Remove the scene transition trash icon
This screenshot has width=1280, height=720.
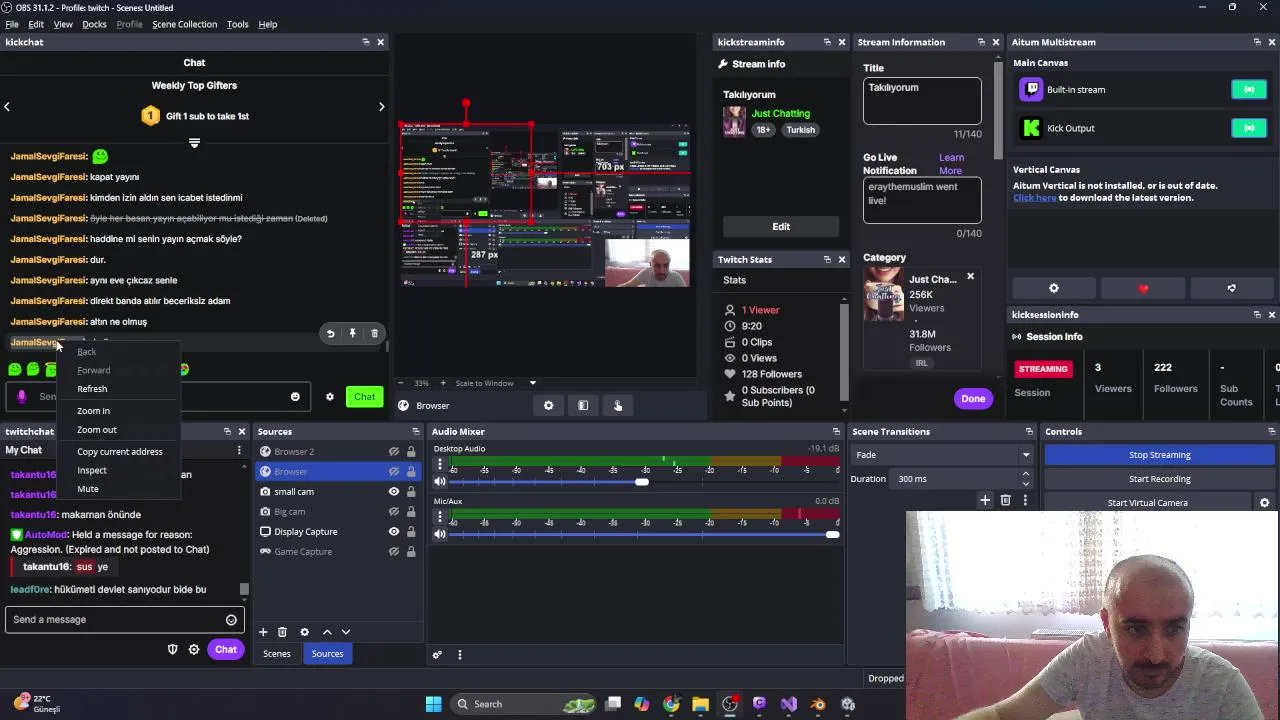coord(1005,500)
